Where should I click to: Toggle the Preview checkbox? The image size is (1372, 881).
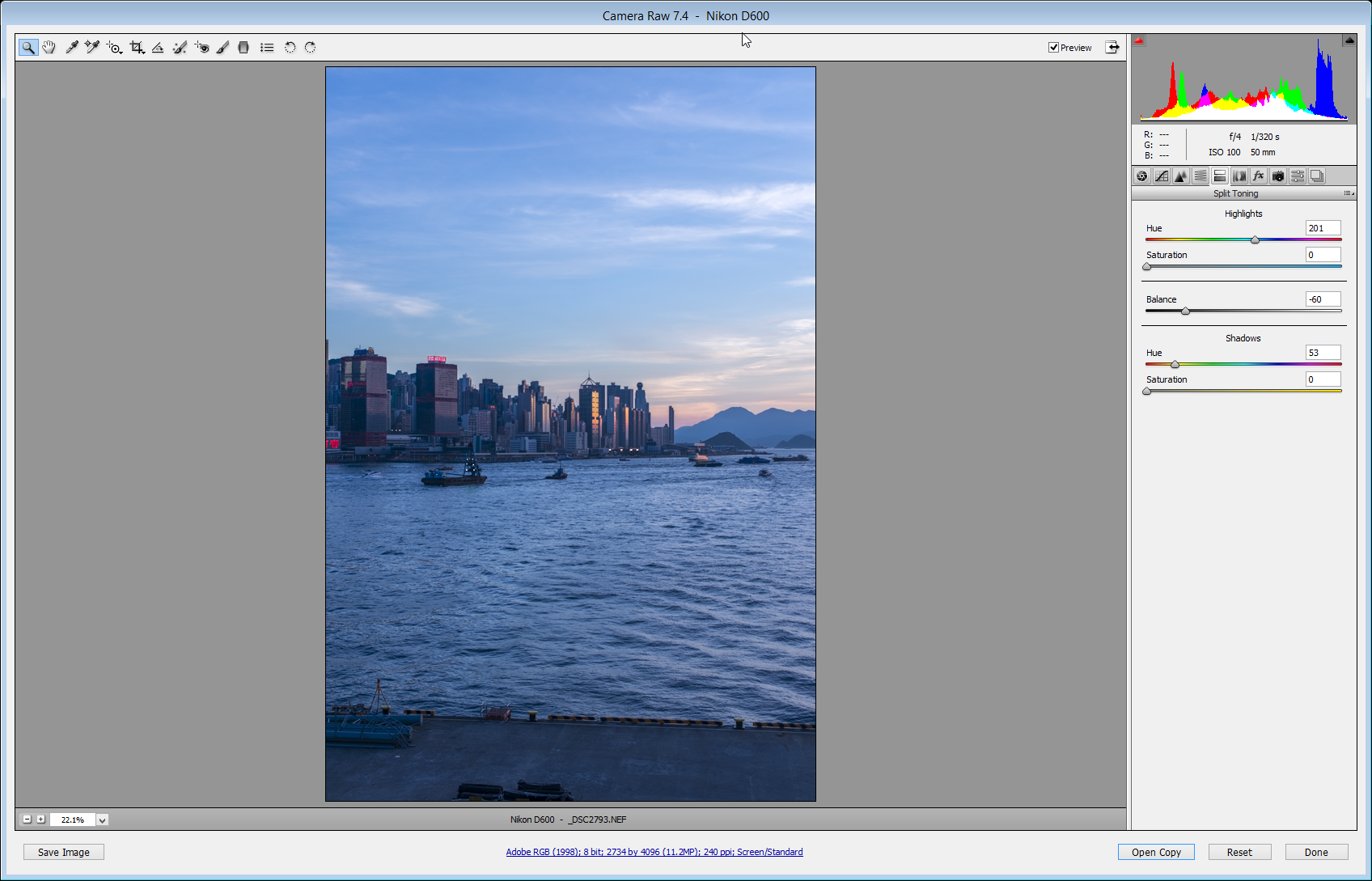(x=1053, y=48)
